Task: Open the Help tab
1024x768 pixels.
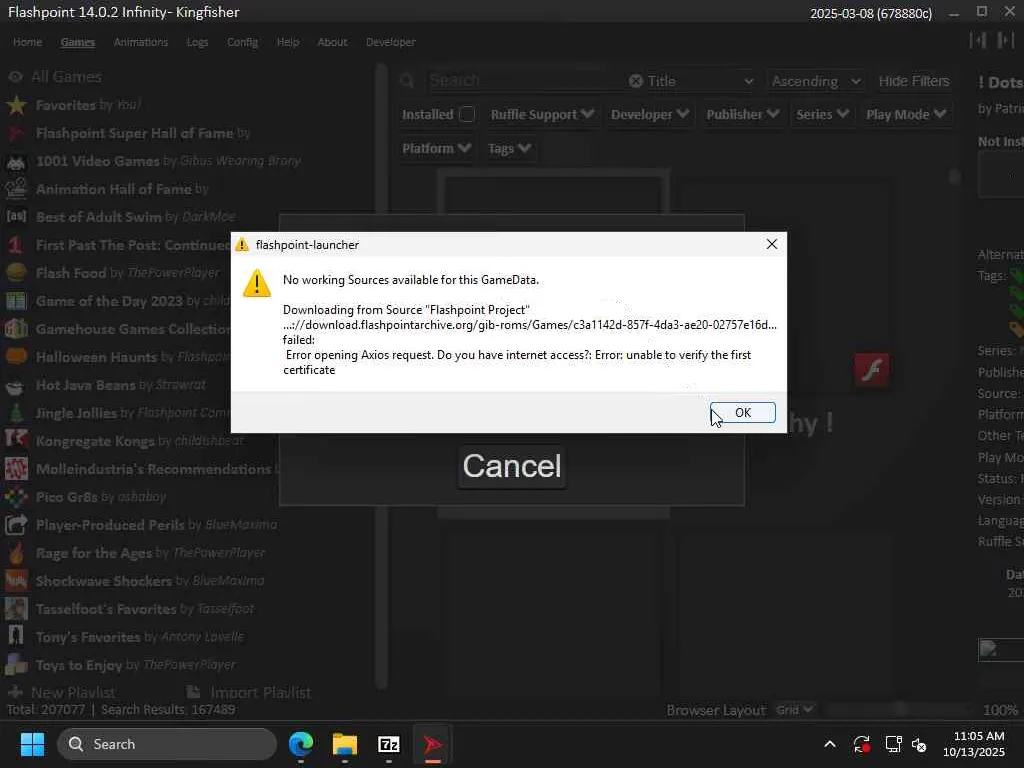Action: pos(288,42)
